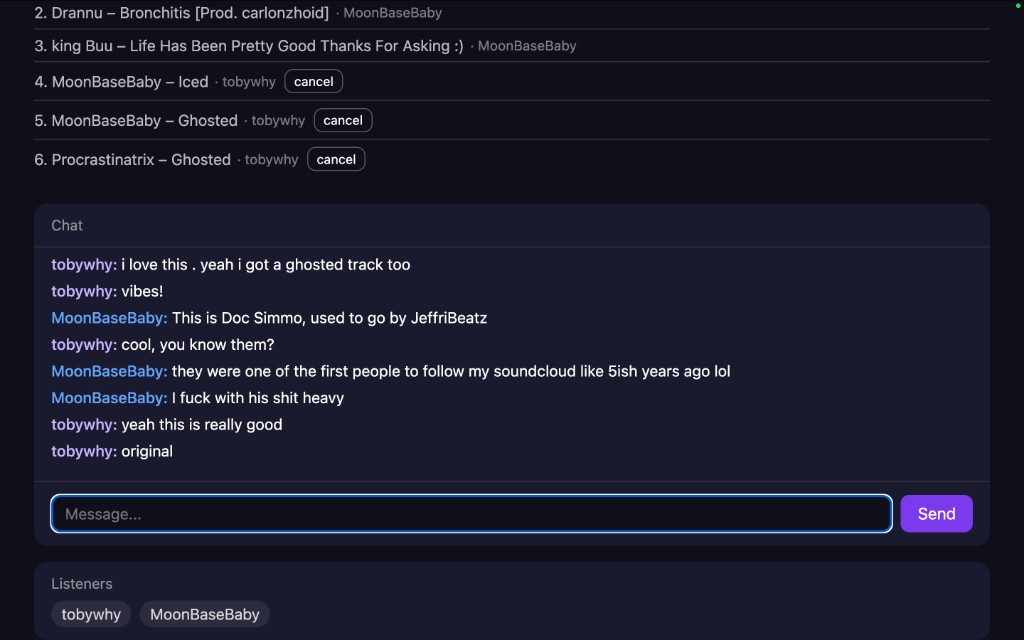Click the tobywhy username on the 'original' message
The height and width of the screenshot is (640, 1024).
coord(84,452)
